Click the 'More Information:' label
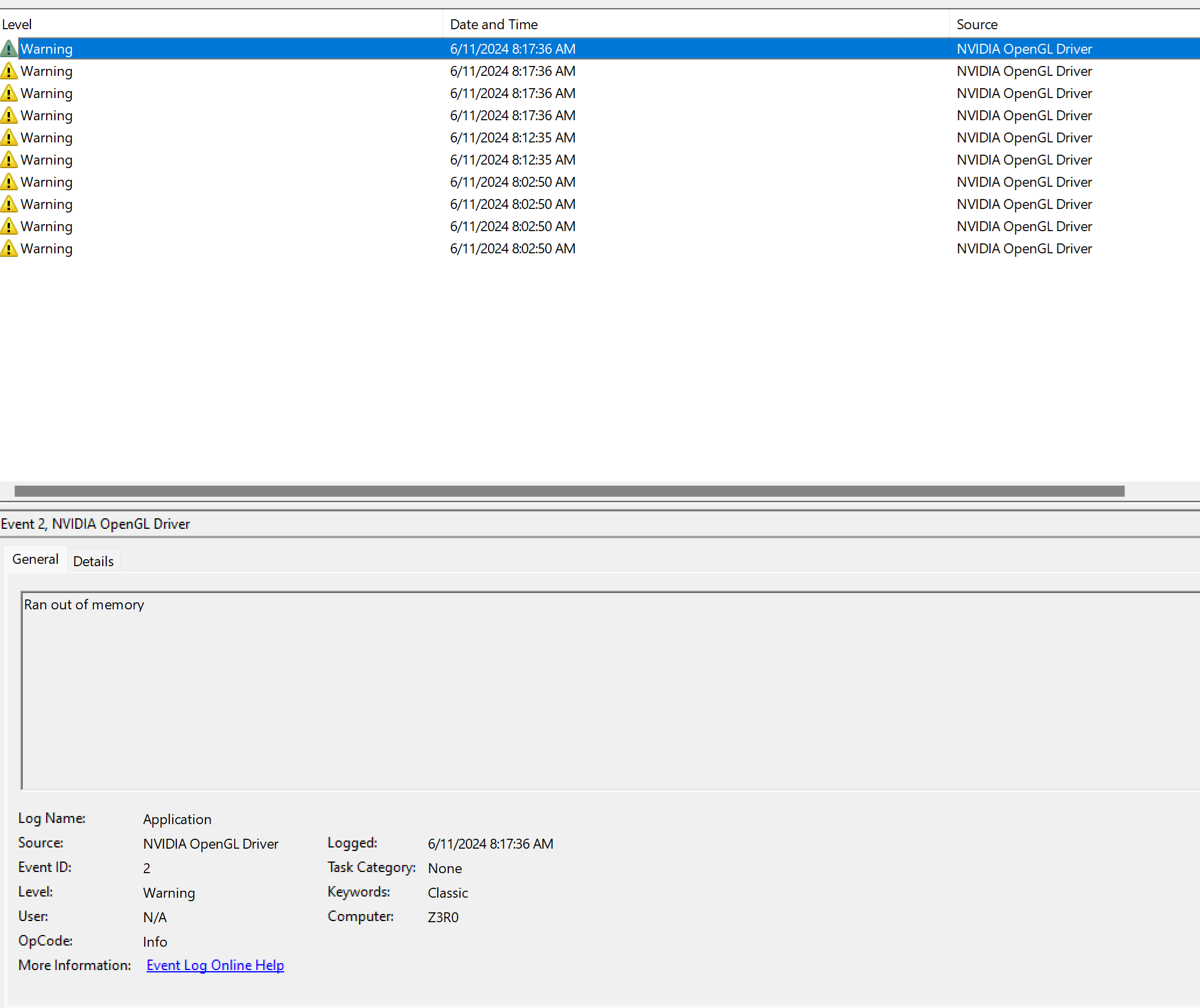 point(75,965)
